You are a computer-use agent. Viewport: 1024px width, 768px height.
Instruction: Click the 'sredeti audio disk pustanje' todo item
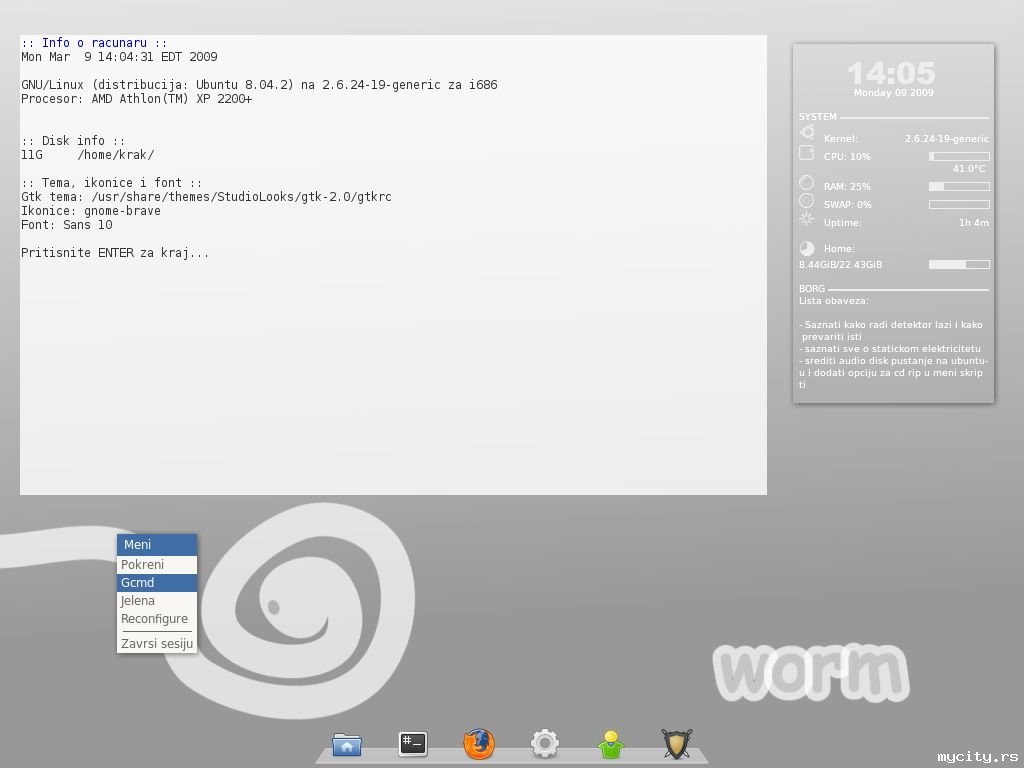(x=893, y=373)
